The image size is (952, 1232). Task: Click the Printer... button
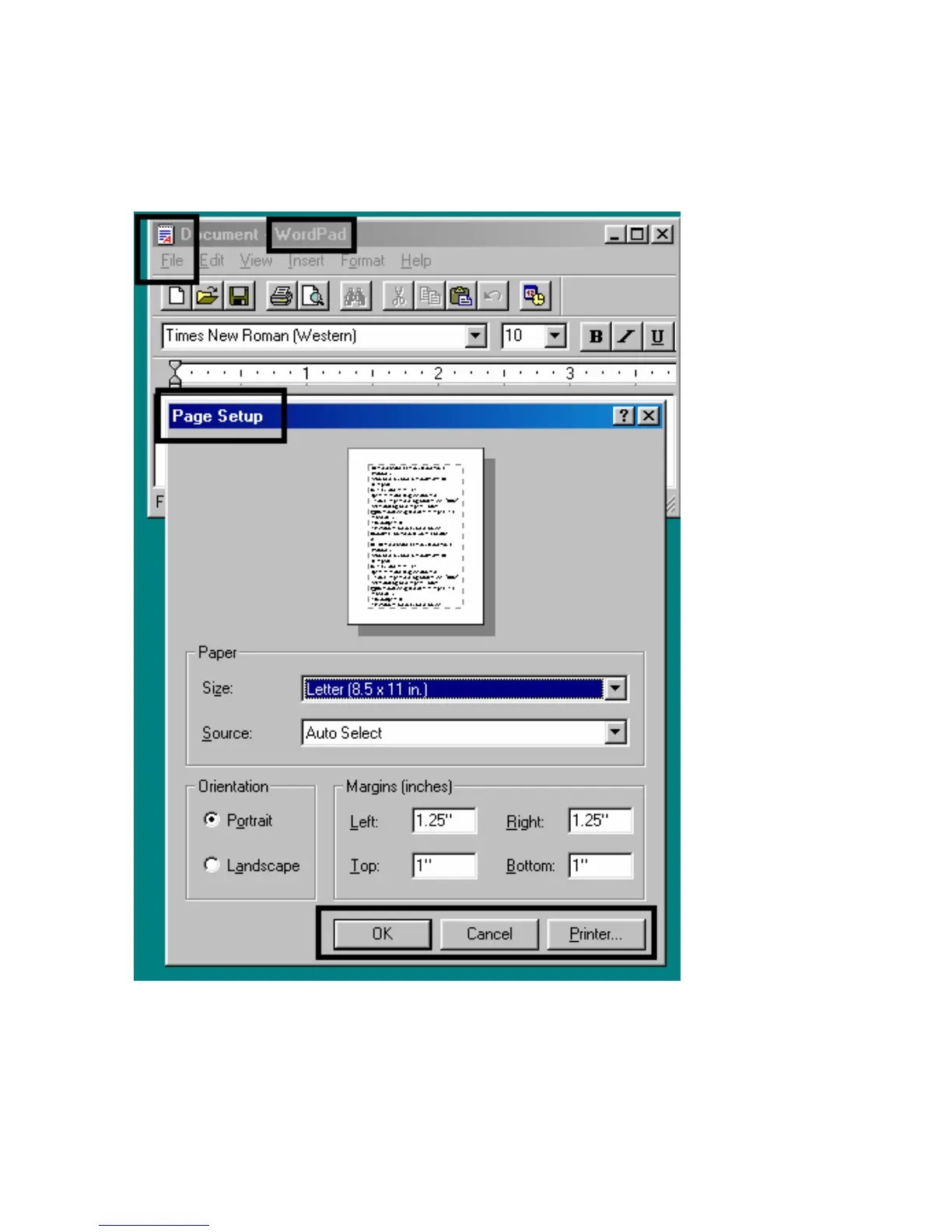click(x=596, y=933)
